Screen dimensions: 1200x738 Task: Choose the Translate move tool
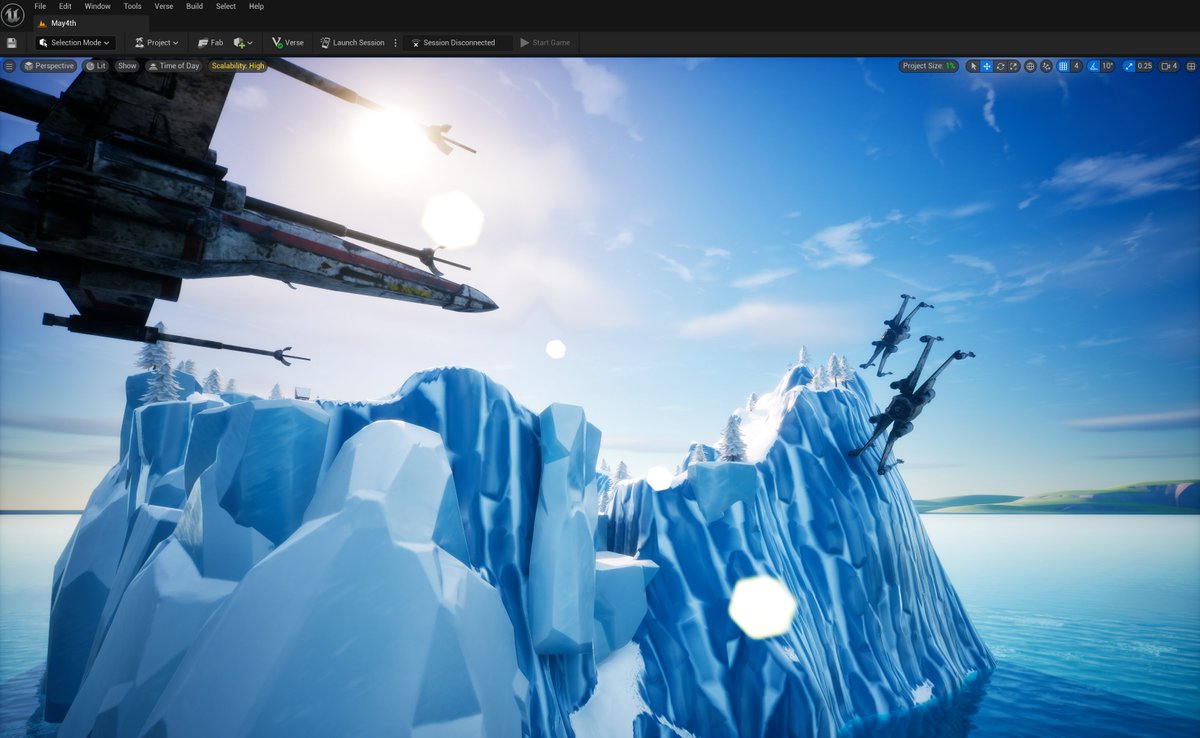[x=987, y=66]
